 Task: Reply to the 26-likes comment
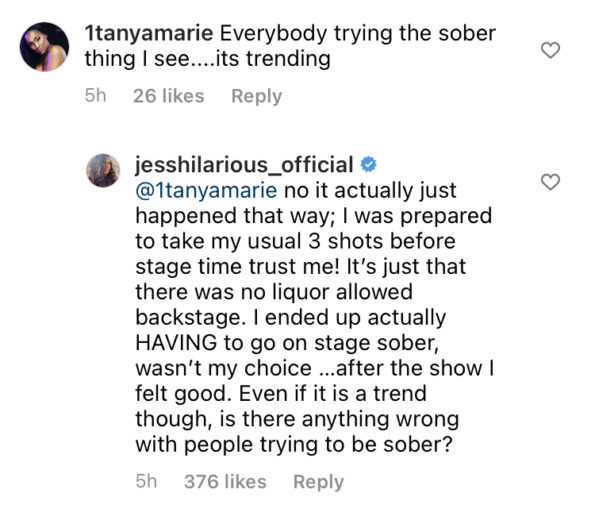[x=257, y=96]
